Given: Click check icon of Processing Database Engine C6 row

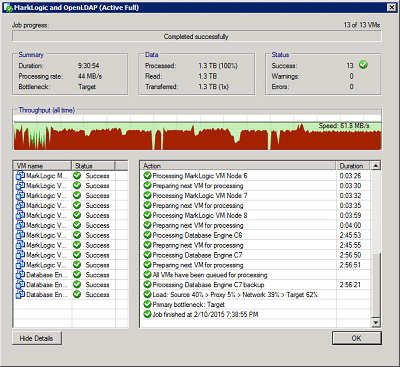Looking at the screenshot, I should click(x=147, y=235).
